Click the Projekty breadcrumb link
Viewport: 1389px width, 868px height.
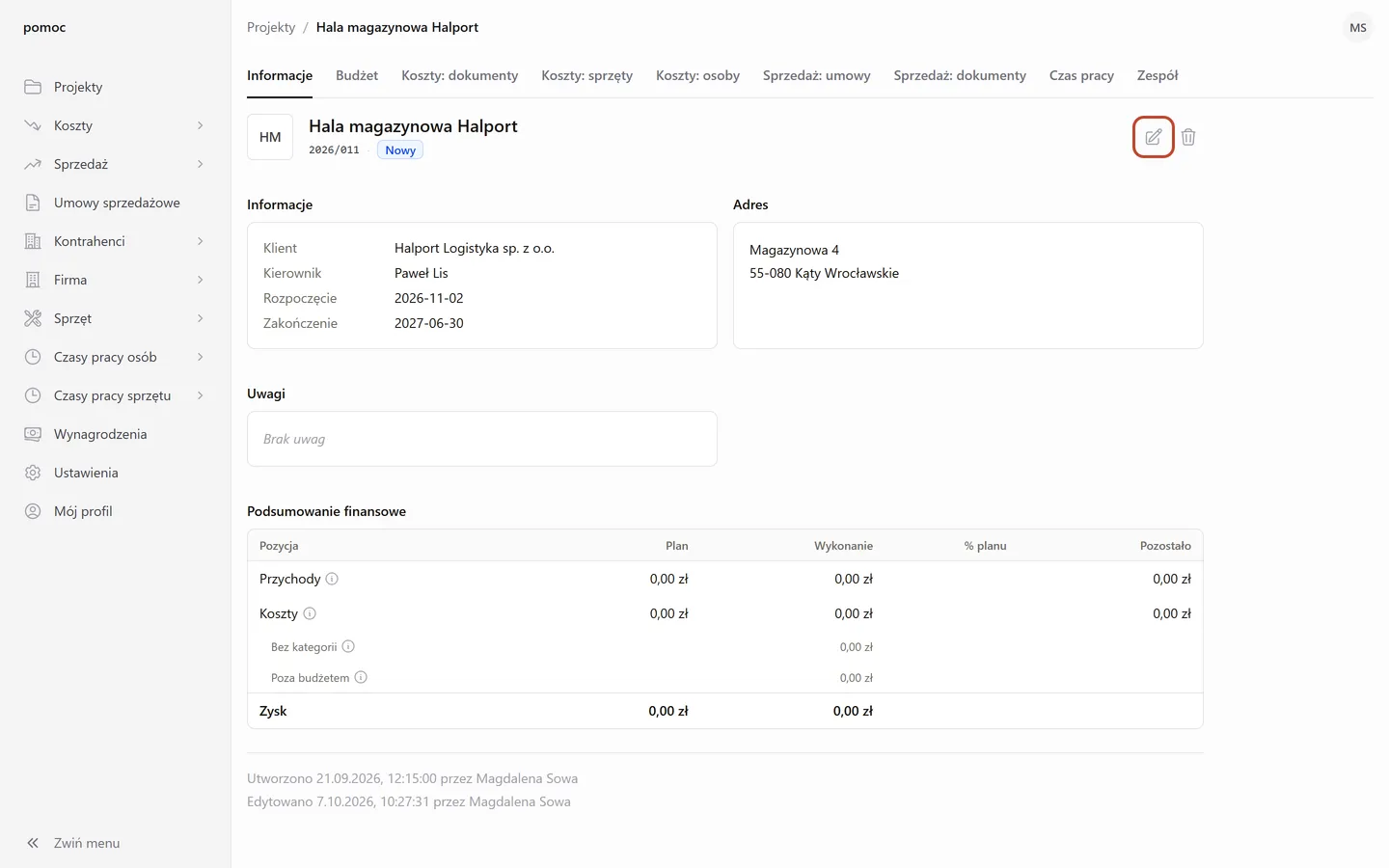click(x=271, y=27)
